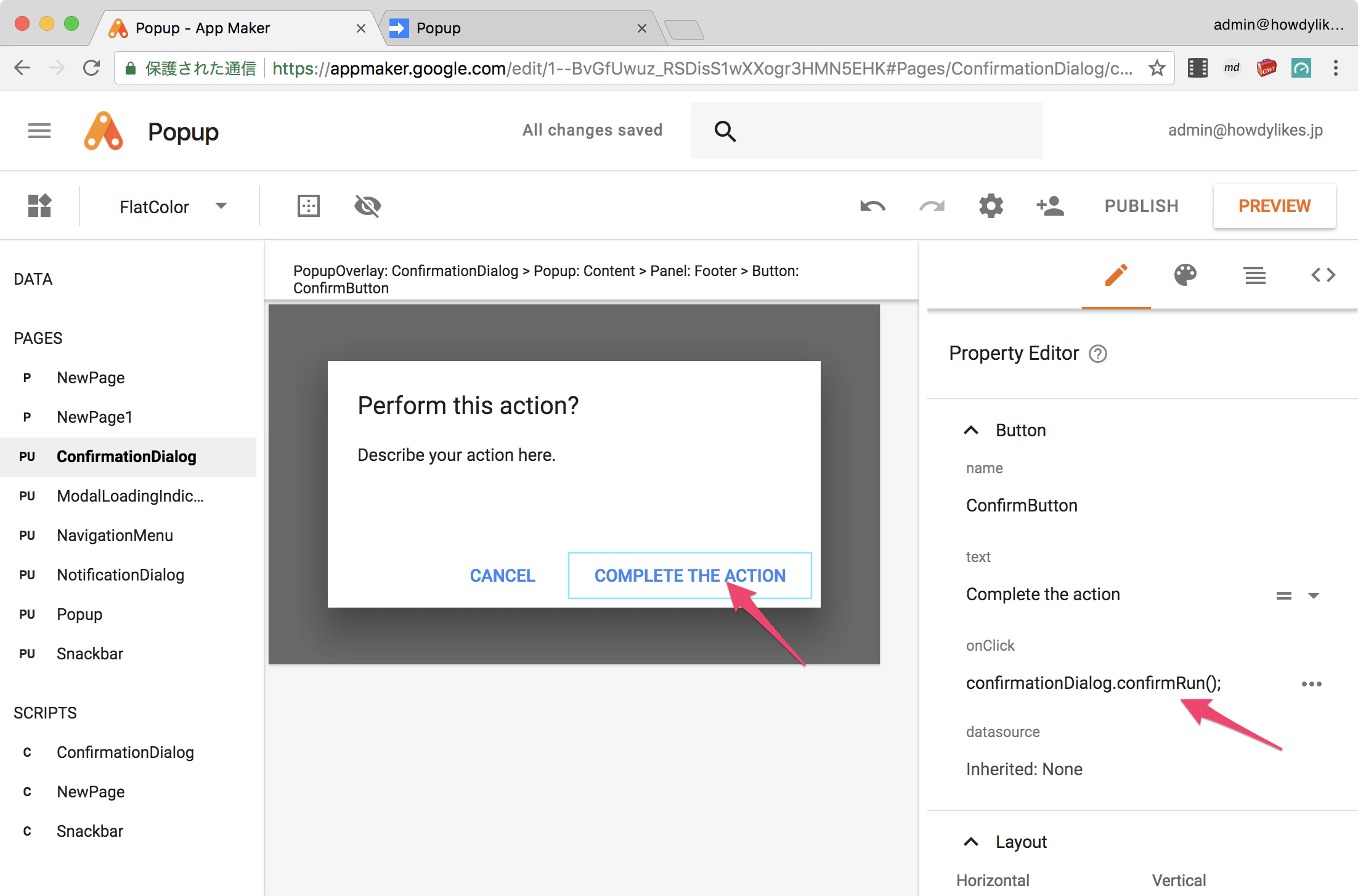Select NewPage1 in the pages list
The height and width of the screenshot is (896, 1358).
128,417
